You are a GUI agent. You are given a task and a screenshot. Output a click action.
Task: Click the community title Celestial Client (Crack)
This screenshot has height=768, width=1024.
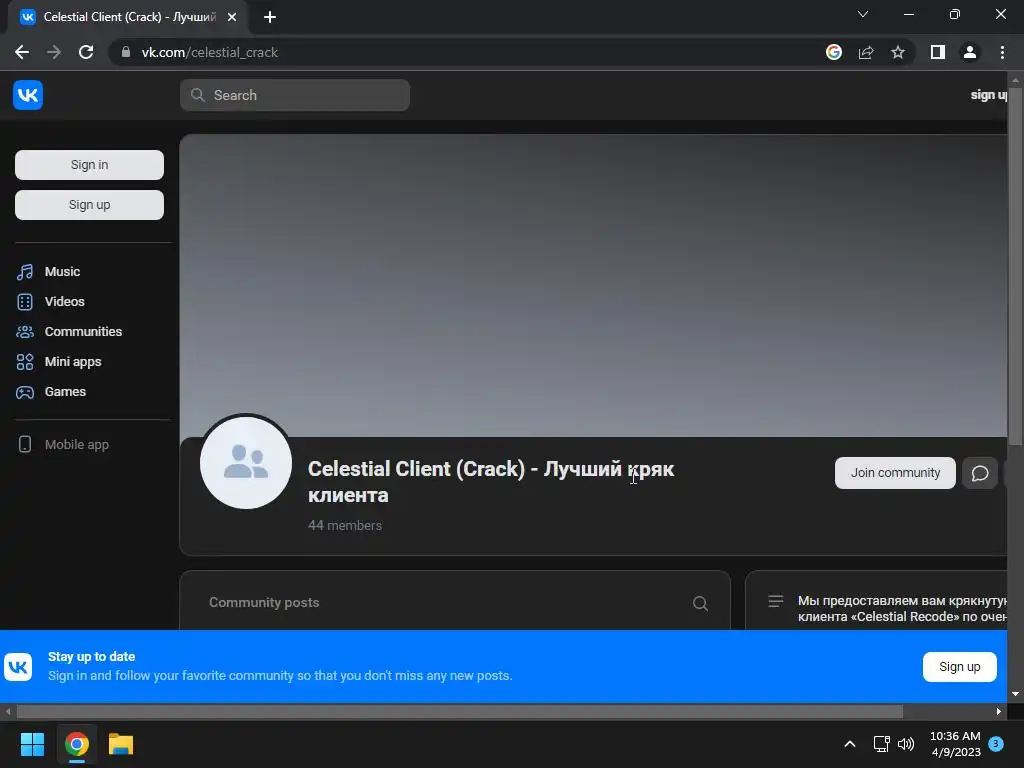tap(490, 482)
